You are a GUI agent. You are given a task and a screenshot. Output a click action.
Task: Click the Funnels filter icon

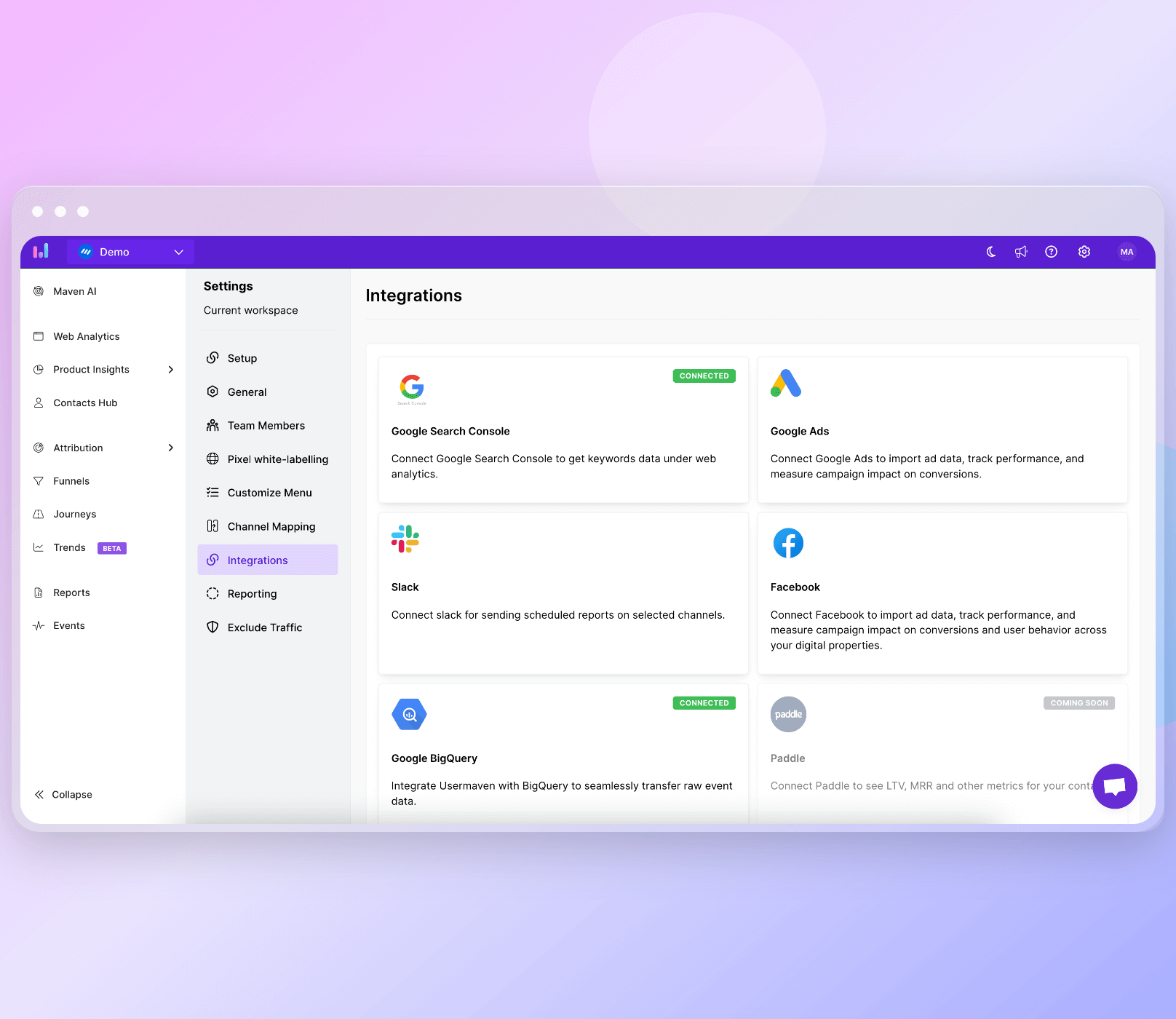[x=39, y=481]
